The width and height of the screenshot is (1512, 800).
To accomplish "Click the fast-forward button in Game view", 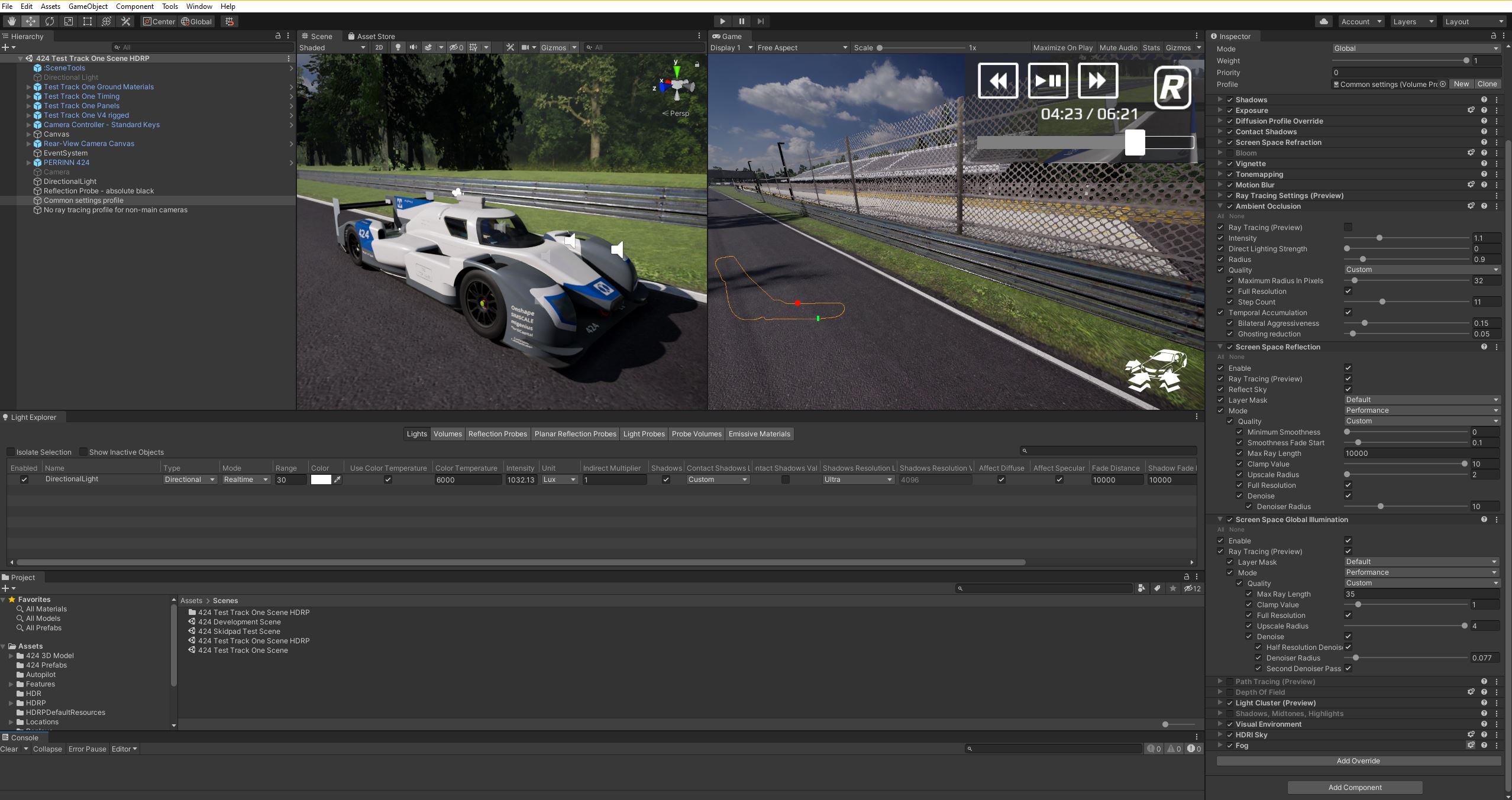I will point(1097,80).
